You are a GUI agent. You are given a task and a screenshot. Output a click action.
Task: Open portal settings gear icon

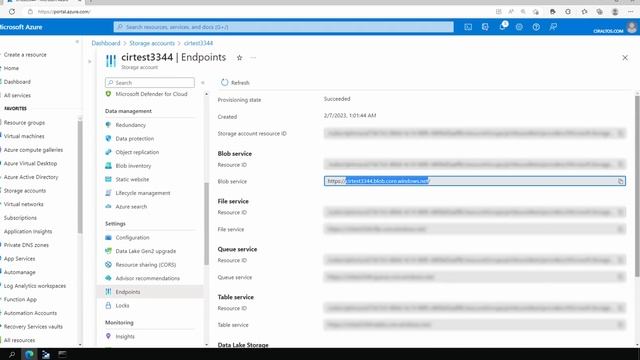[x=519, y=27]
